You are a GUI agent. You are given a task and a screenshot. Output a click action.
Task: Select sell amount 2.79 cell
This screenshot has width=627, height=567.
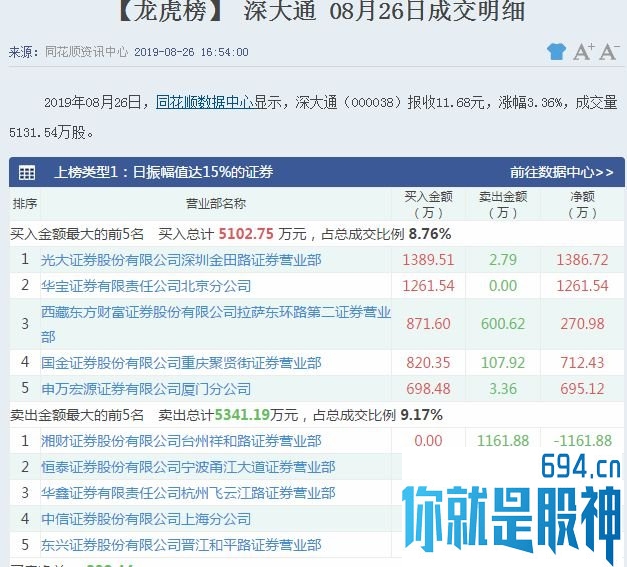[503, 260]
